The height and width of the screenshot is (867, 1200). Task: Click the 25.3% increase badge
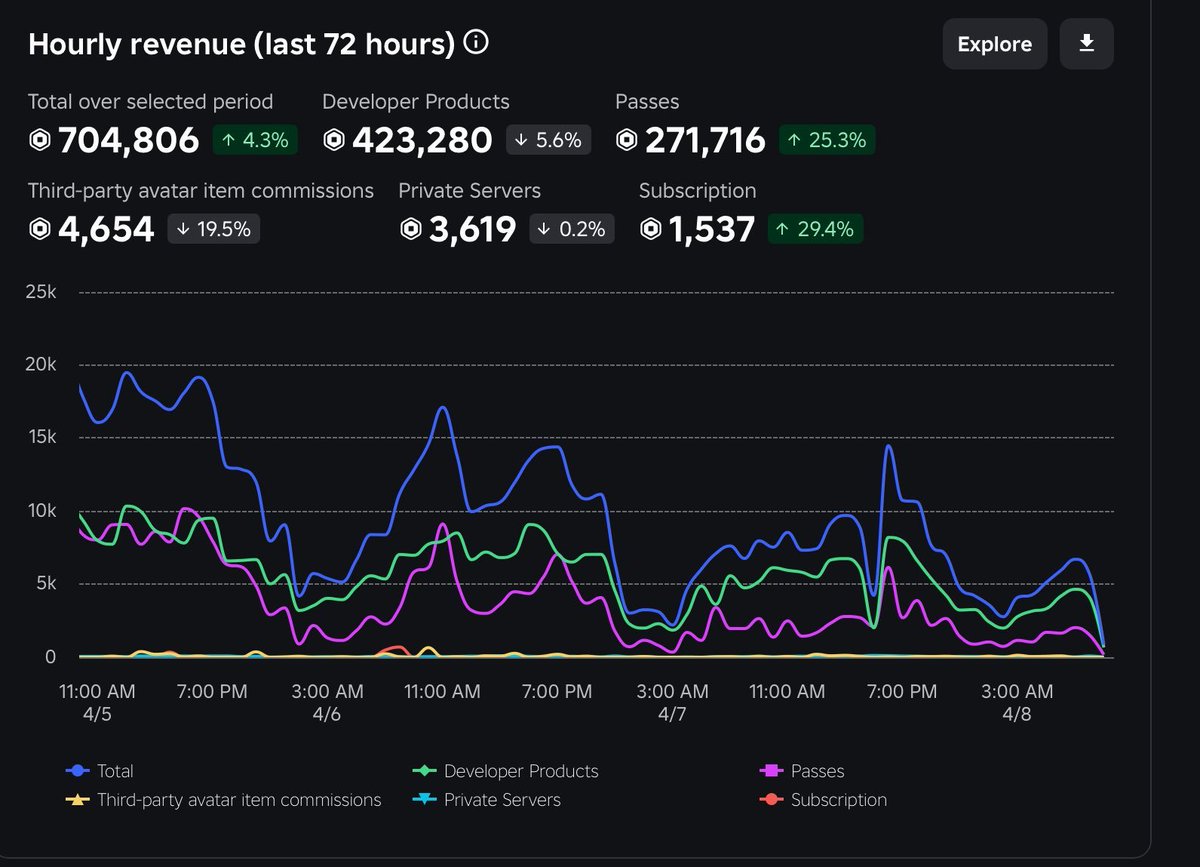click(827, 140)
